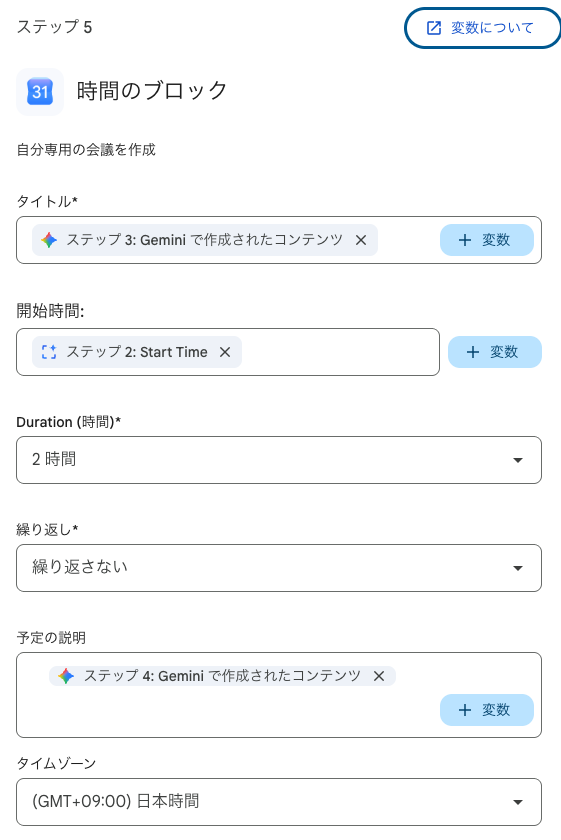
Task: Open the Duration 2 時間 dropdown
Action: click(279, 460)
